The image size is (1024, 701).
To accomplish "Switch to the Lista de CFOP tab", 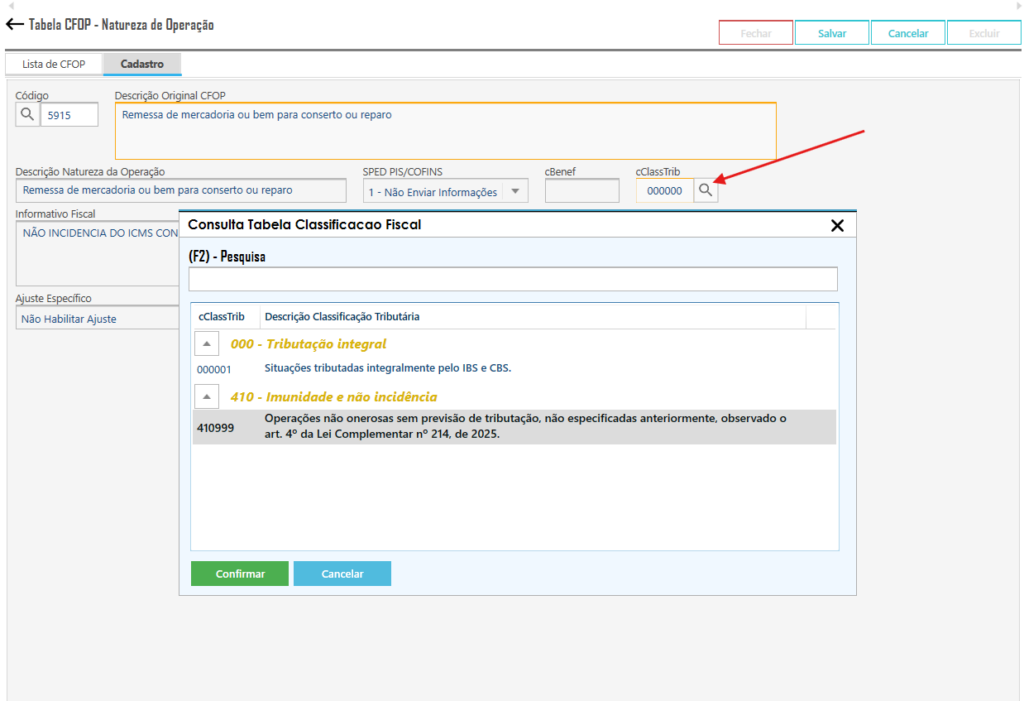I will tap(54, 64).
